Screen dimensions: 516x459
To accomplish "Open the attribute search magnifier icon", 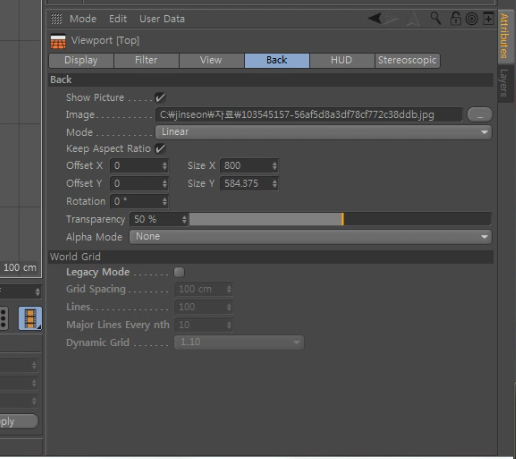I will (436, 18).
